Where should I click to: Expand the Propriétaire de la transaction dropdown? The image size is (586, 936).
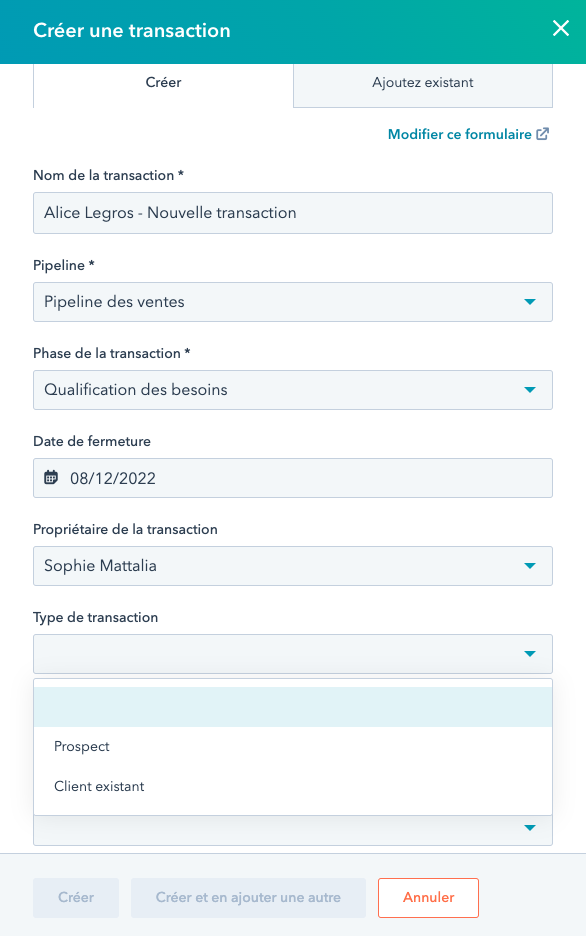pos(530,566)
